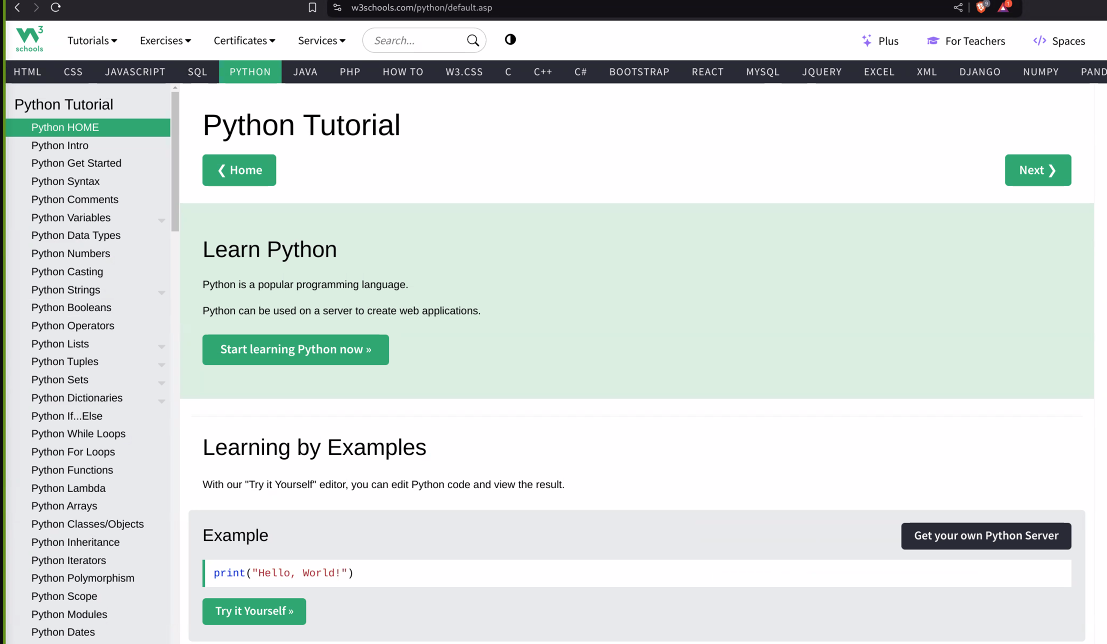The width and height of the screenshot is (1107, 644).
Task: Switch to the CSS tab
Action: click(73, 71)
